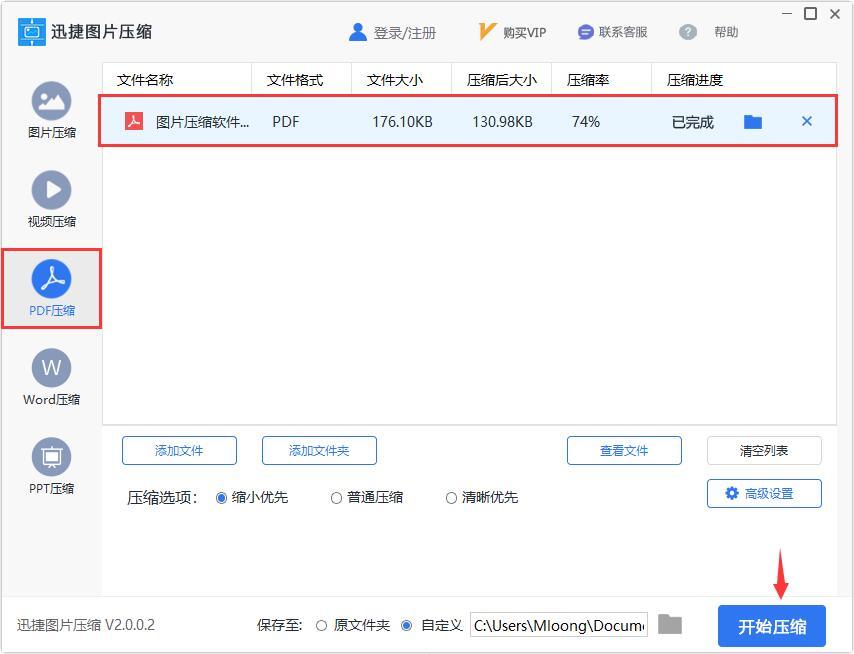The image size is (854, 654).
Task: Click the gold VIP badge icon
Action: click(x=486, y=32)
